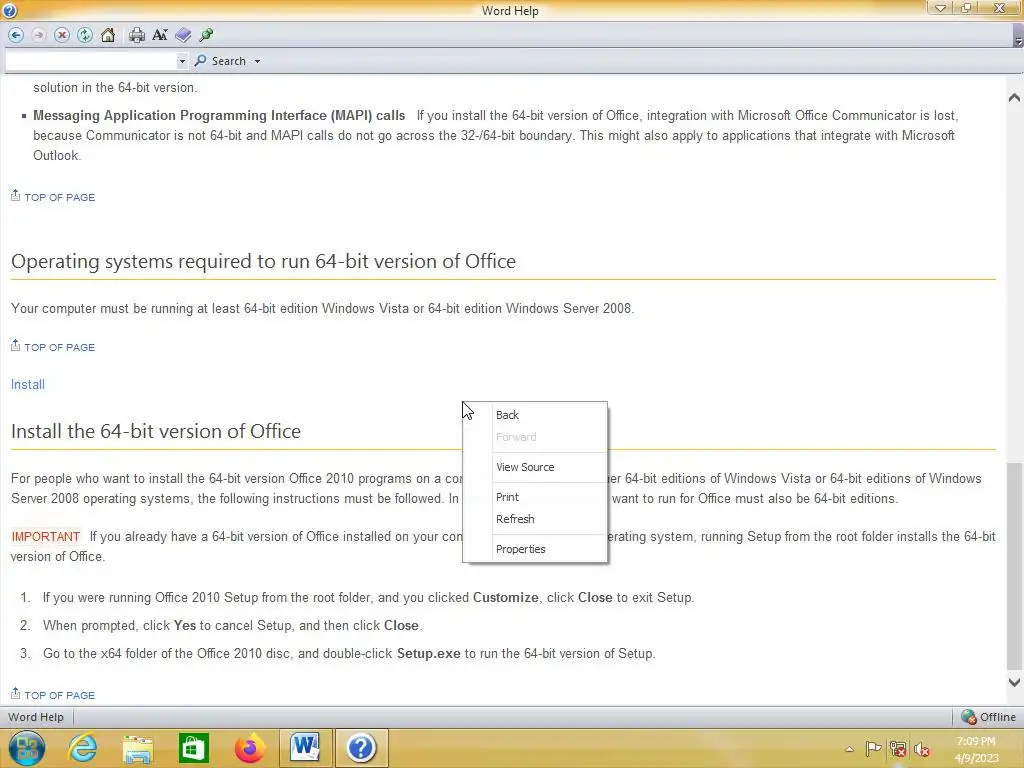Click the Action Center flag tray icon
Image resolution: width=1024 pixels, height=768 pixels.
[x=873, y=749]
